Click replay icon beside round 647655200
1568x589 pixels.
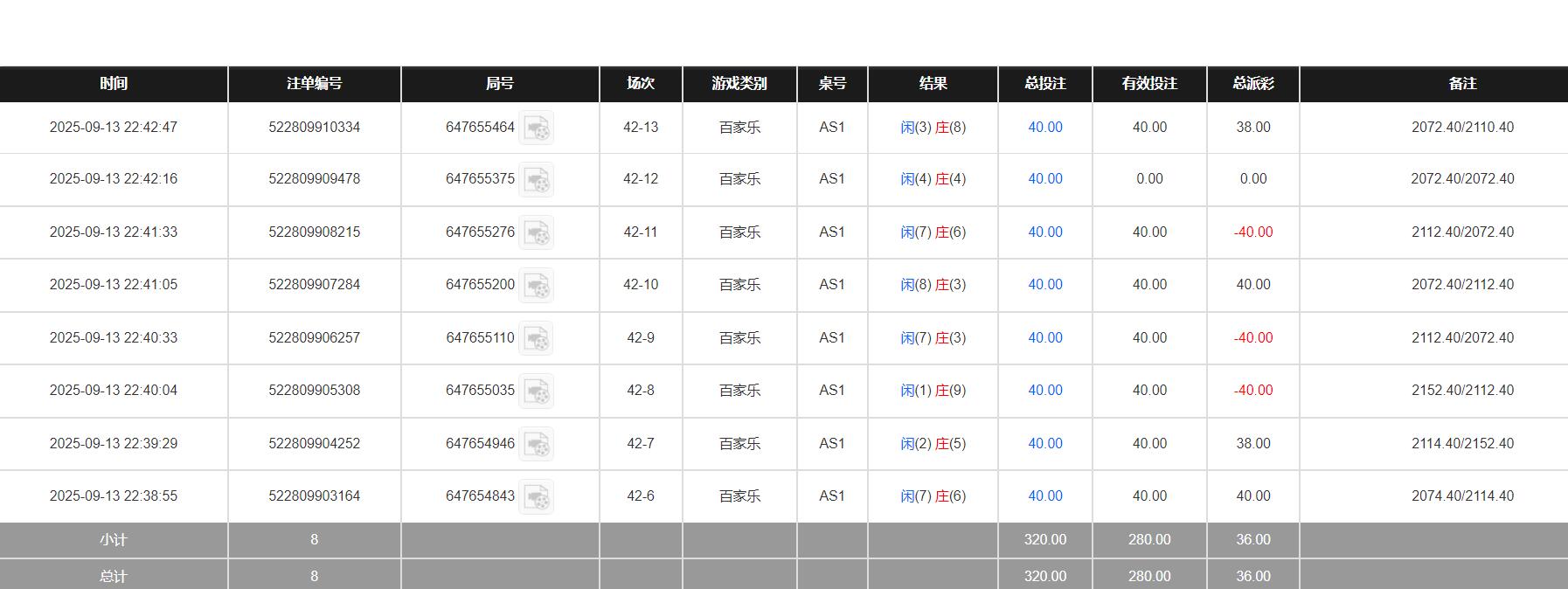pyautogui.click(x=536, y=285)
